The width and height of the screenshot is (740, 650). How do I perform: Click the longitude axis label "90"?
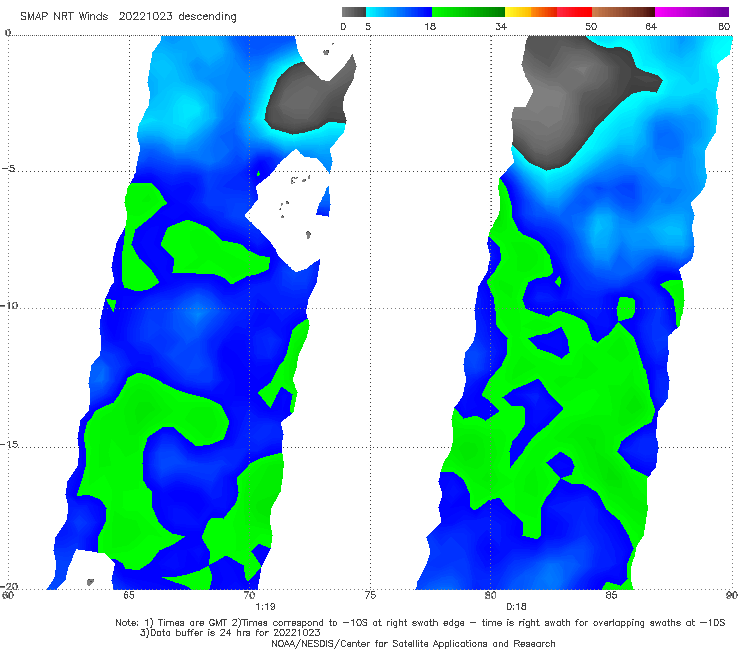[x=732, y=595]
